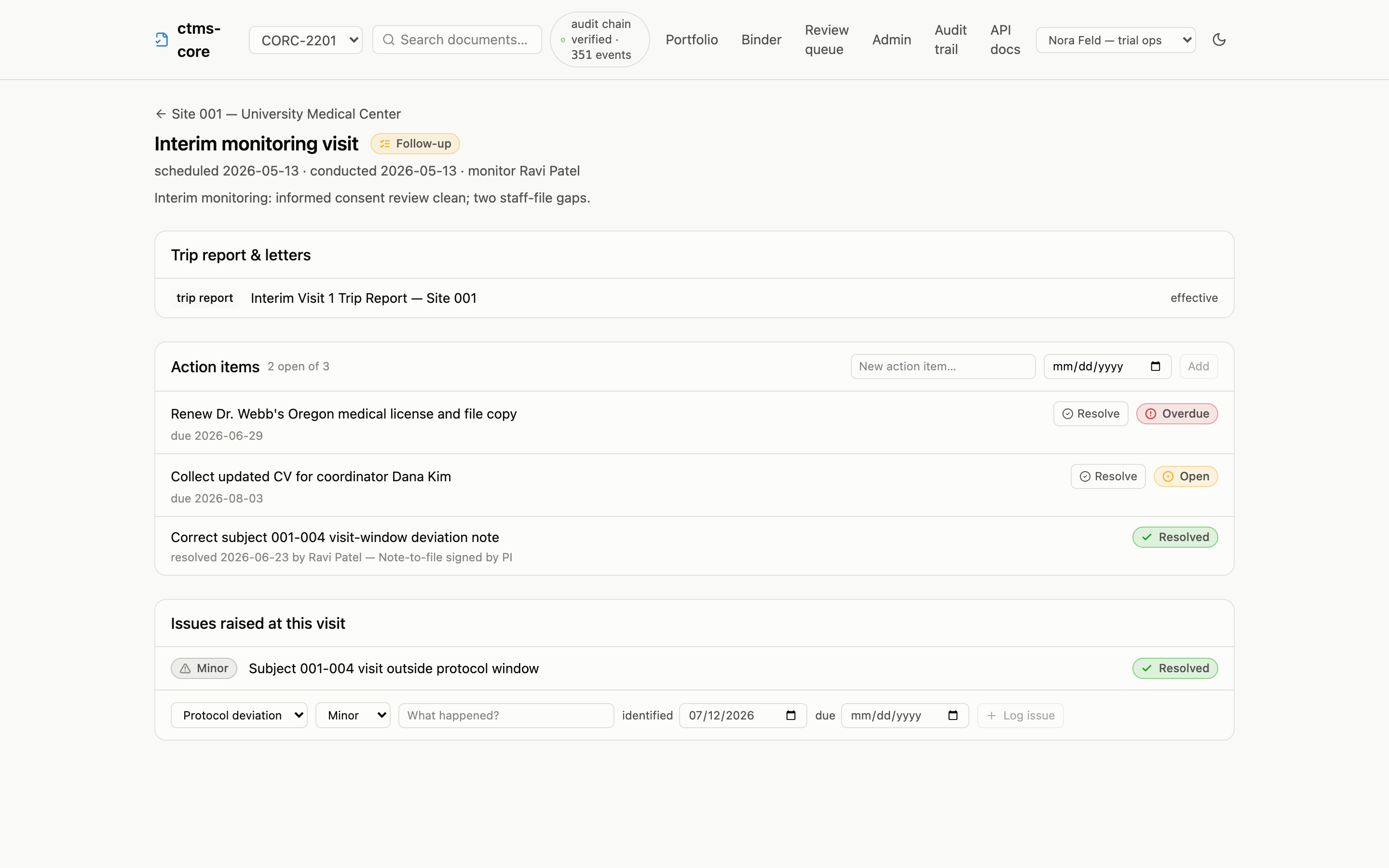Navigate to Admin

(891, 40)
